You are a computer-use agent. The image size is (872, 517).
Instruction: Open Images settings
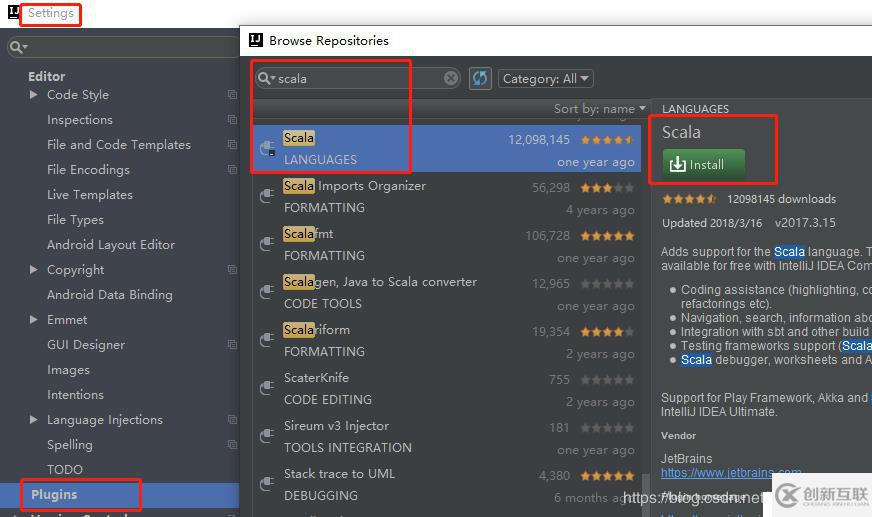[68, 370]
